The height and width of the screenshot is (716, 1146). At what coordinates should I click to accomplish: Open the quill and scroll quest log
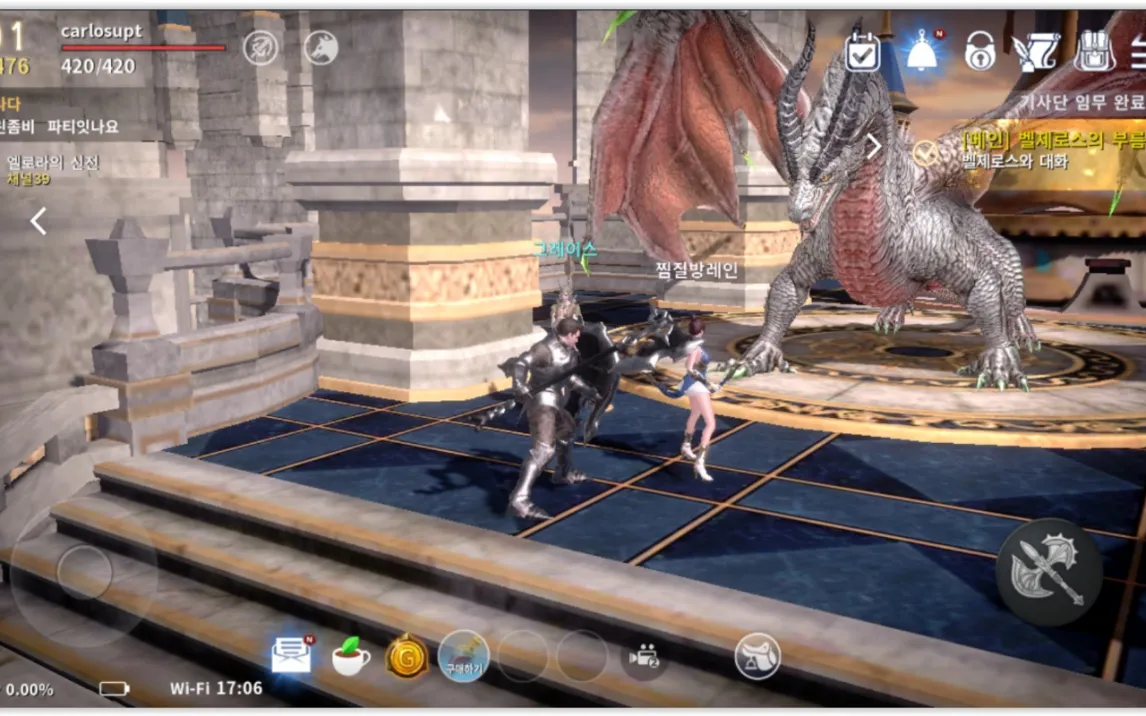pos(1036,52)
